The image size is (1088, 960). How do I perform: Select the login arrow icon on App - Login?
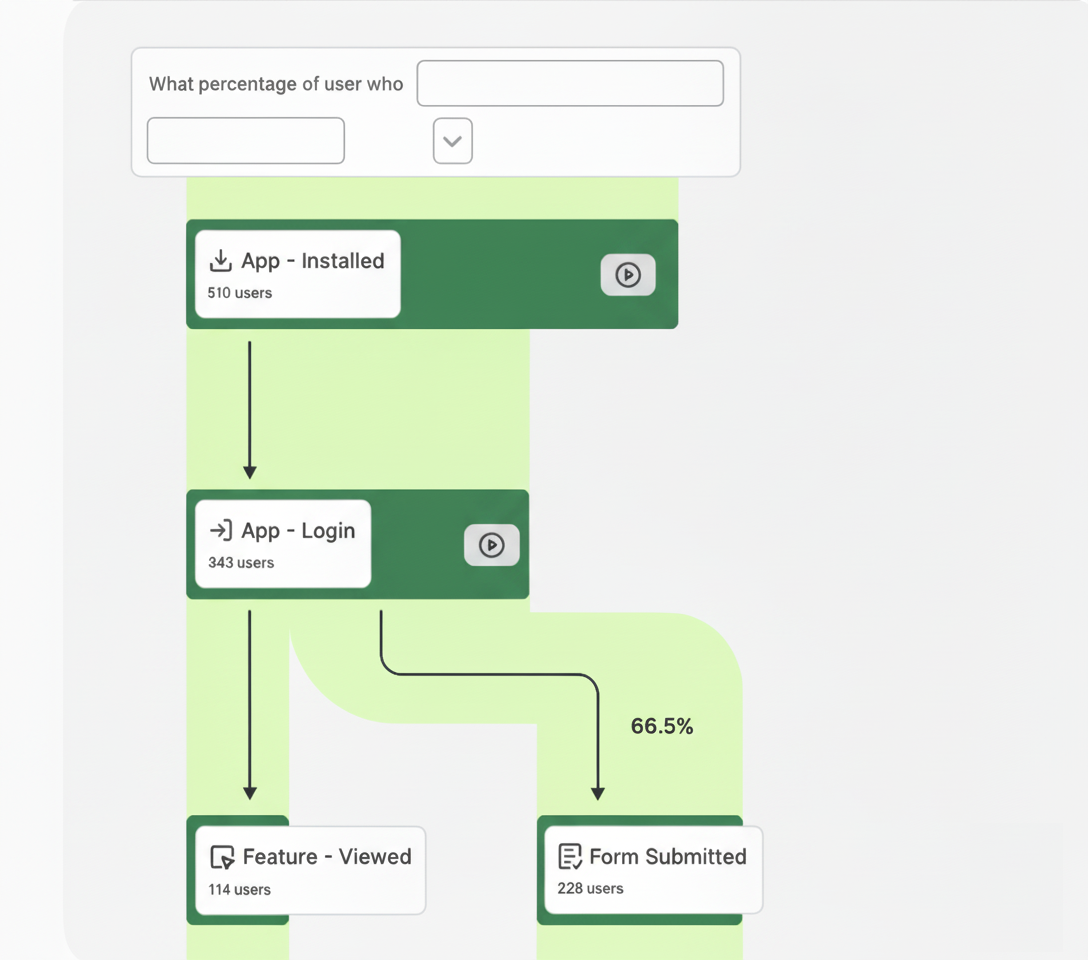222,530
